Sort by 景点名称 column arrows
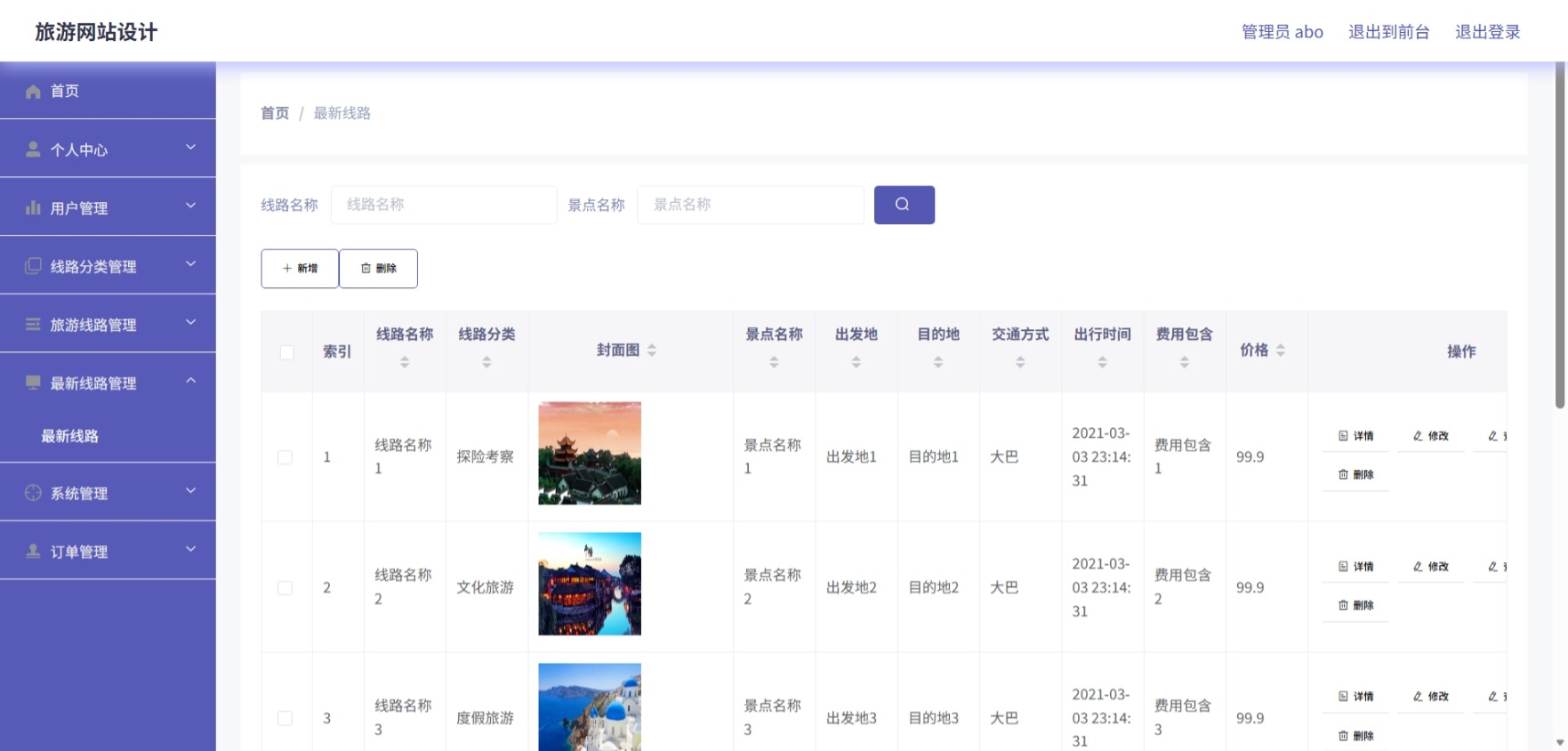The width and height of the screenshot is (1568, 751). (774, 362)
